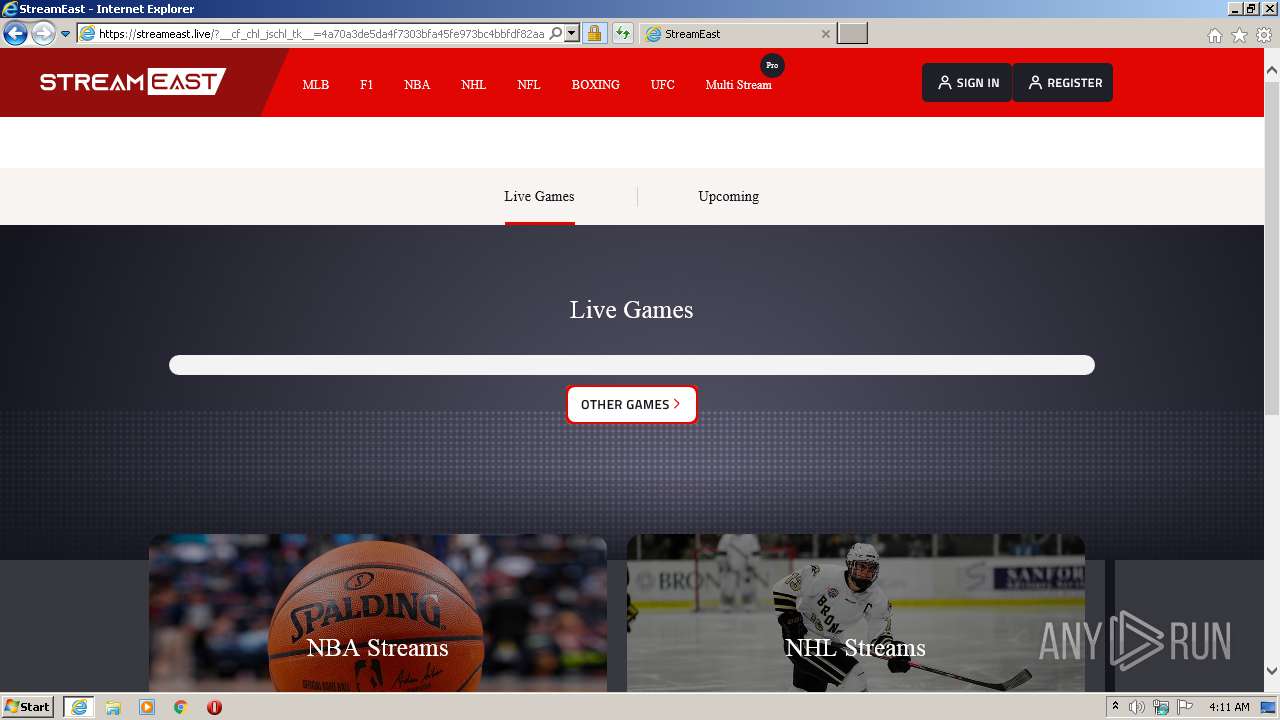Click the REGISTER button

1063,83
